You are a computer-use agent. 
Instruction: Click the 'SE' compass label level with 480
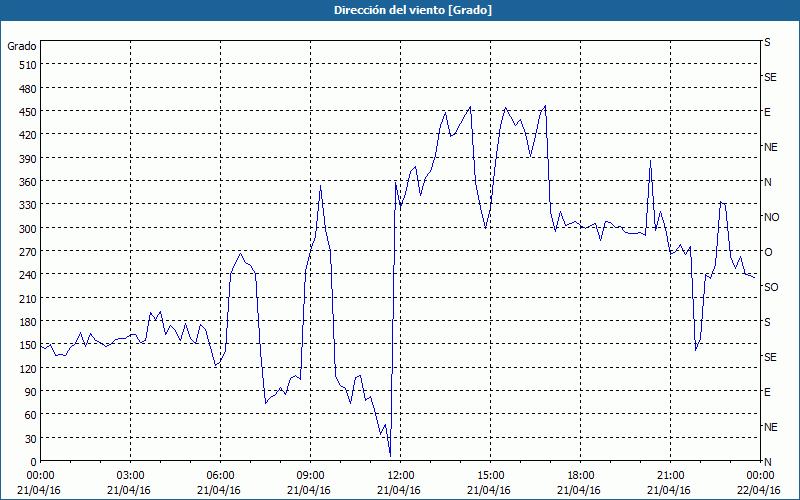pos(770,77)
